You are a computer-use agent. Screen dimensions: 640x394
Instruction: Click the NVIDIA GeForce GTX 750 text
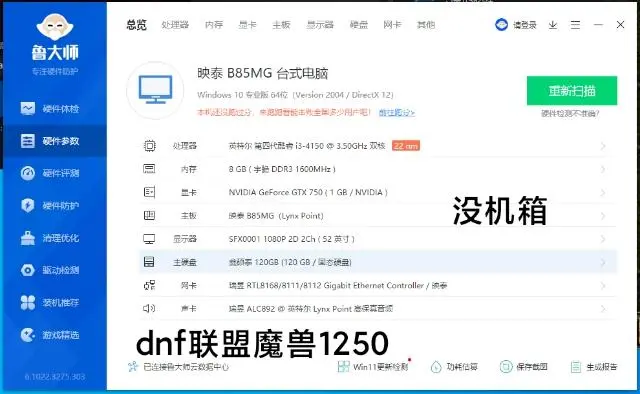(x=308, y=192)
